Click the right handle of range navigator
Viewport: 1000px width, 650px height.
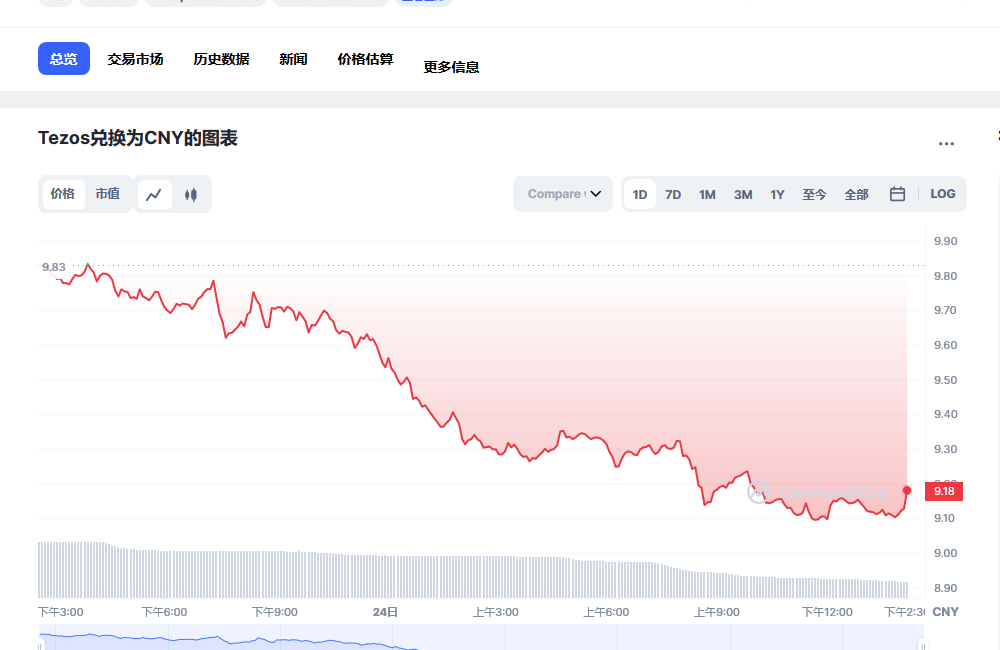click(x=922, y=644)
